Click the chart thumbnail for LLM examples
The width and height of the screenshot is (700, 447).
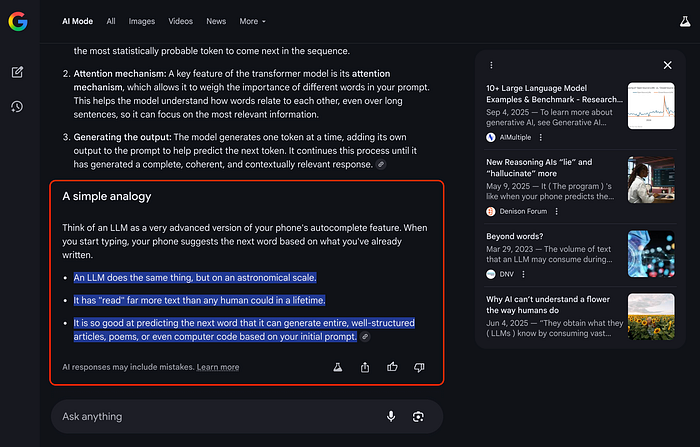(x=651, y=106)
